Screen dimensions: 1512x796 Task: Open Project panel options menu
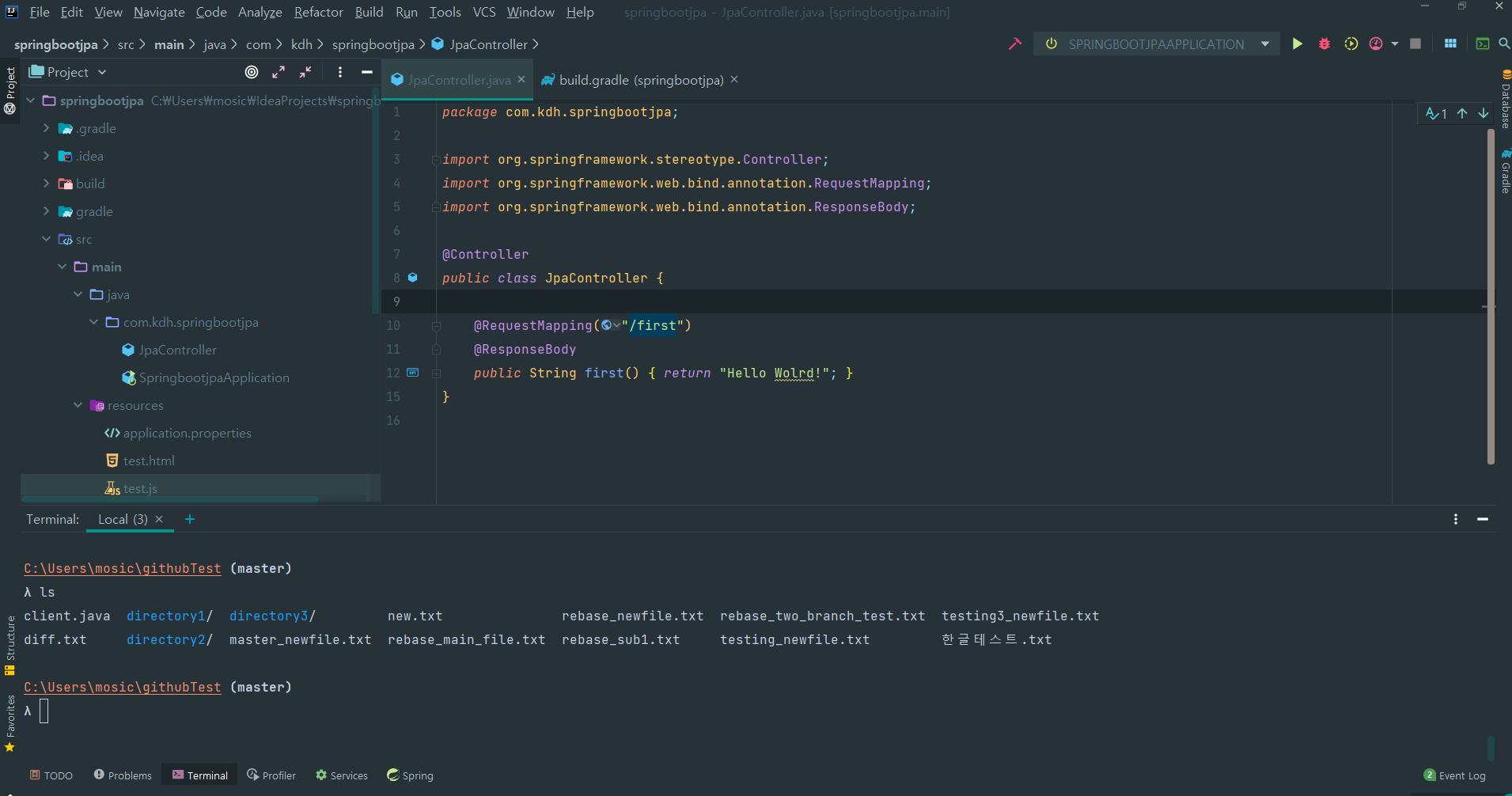point(340,72)
